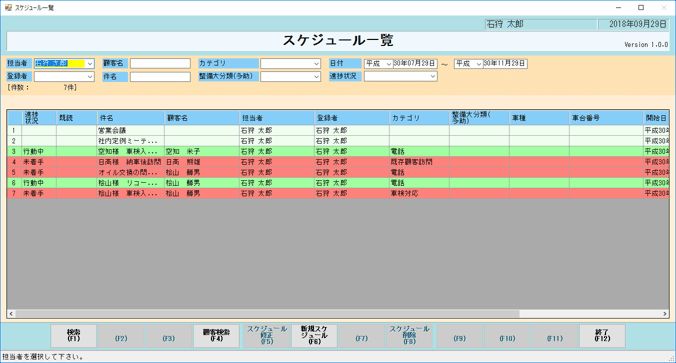Open the start date era dropdown 平成
The height and width of the screenshot is (363, 676).
point(388,64)
